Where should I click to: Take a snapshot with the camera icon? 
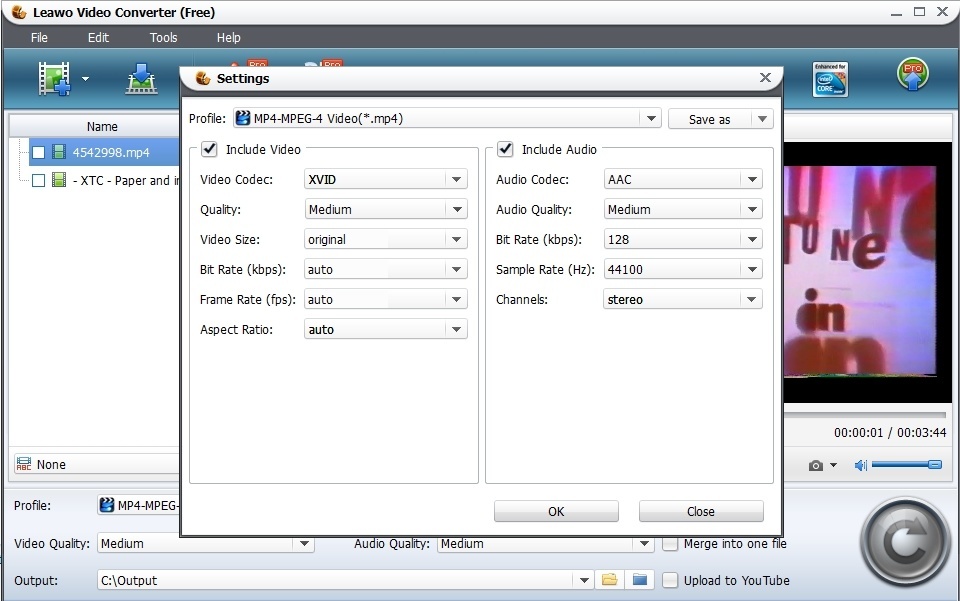pyautogui.click(x=817, y=465)
